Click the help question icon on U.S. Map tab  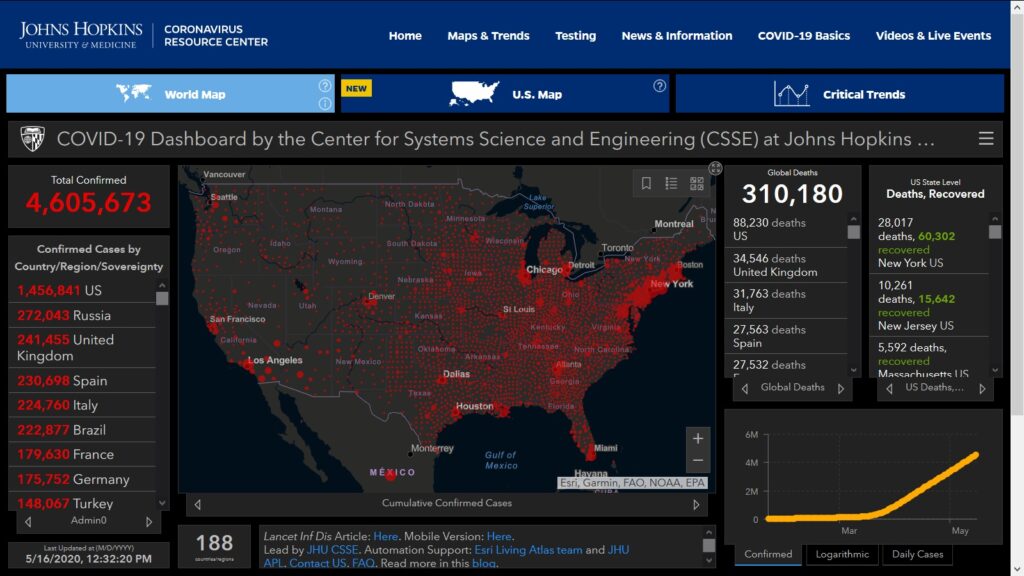coord(660,86)
